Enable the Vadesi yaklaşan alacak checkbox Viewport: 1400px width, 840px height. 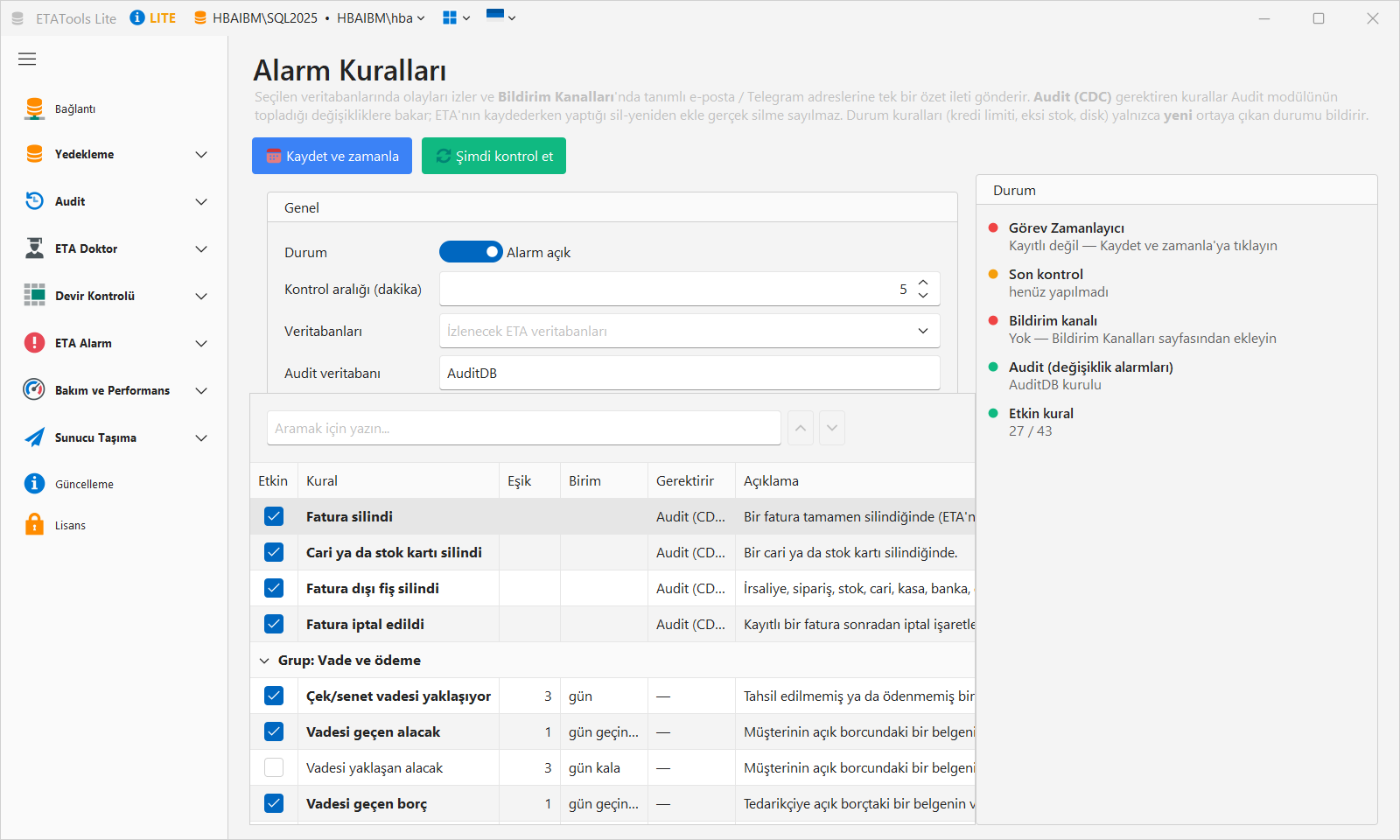(274, 767)
